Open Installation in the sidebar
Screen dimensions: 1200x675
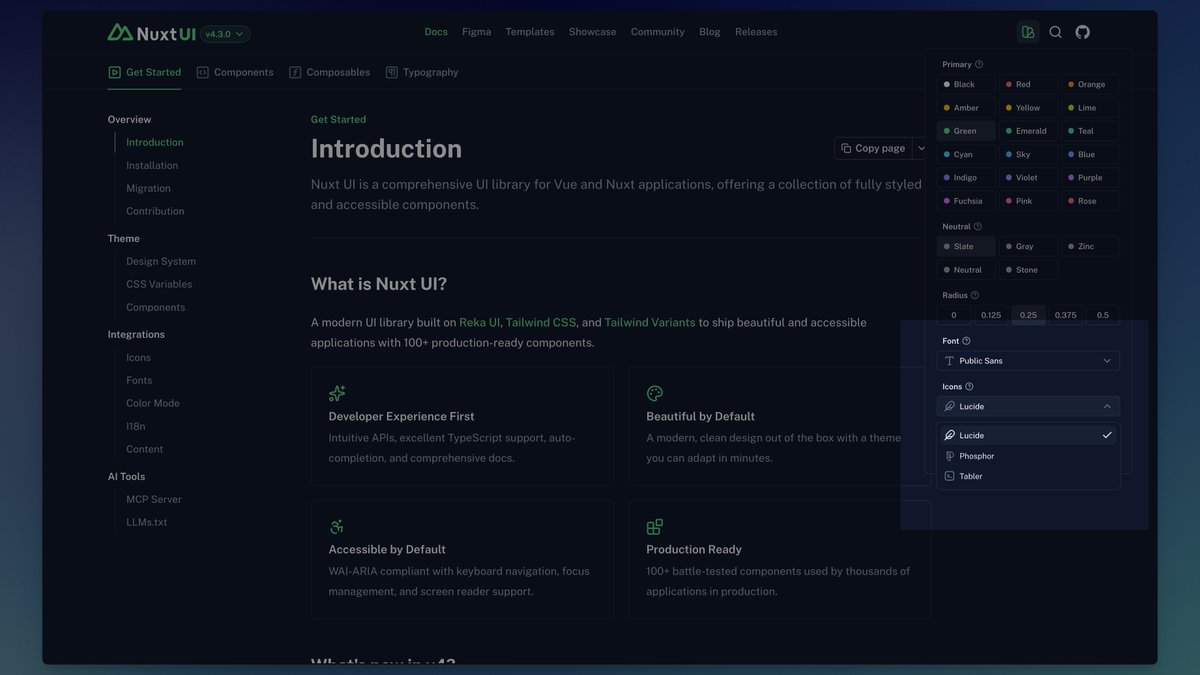(152, 166)
